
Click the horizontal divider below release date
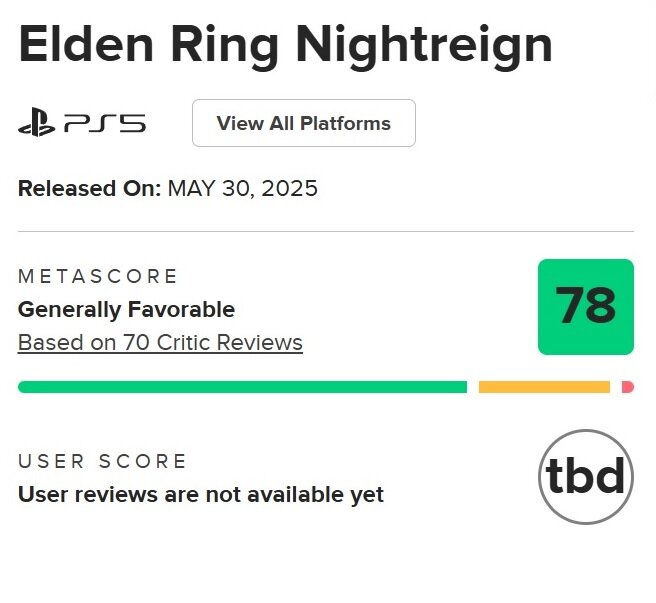326,231
